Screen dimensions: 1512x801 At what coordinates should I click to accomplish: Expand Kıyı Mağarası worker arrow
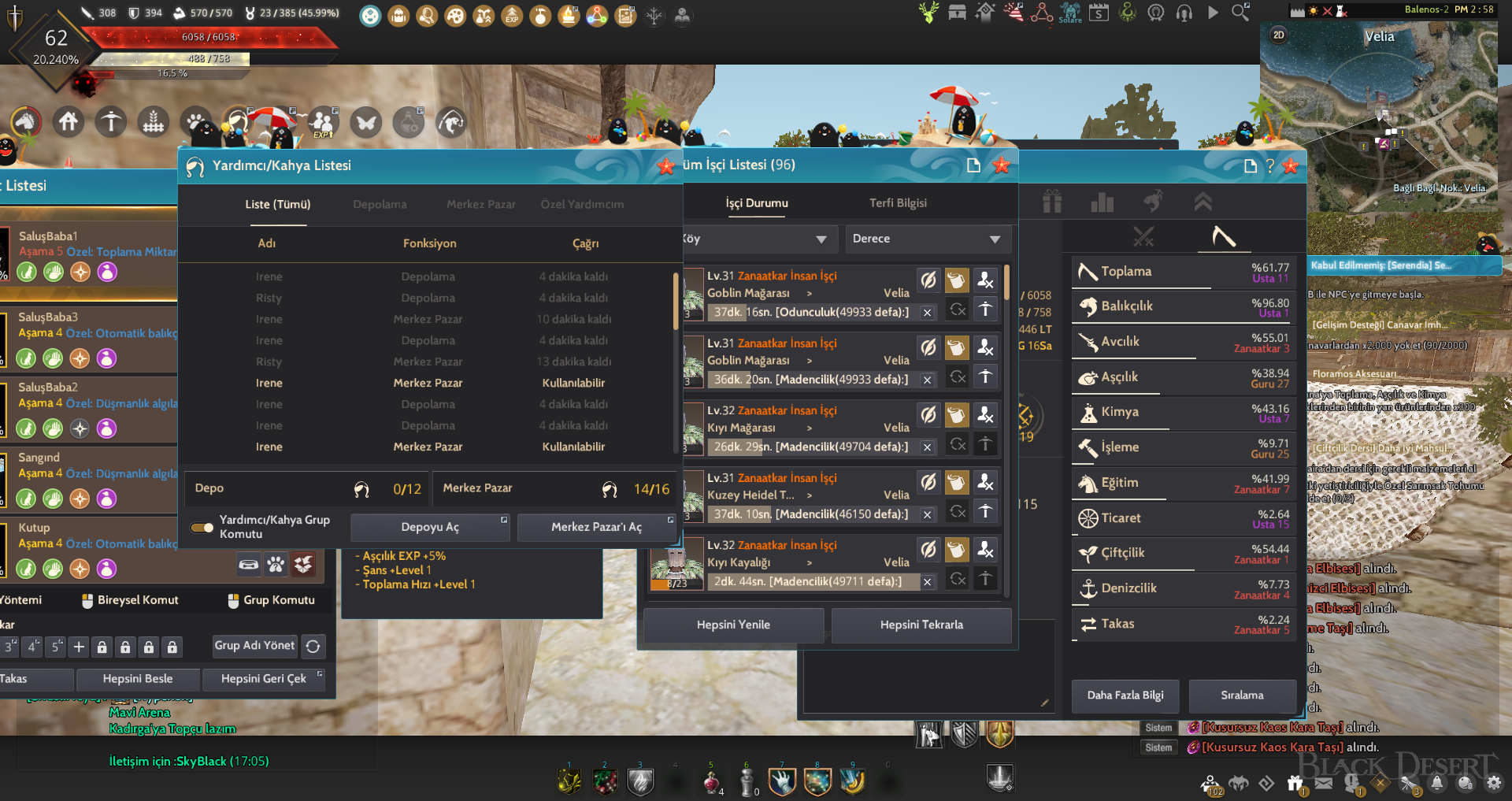(x=809, y=428)
